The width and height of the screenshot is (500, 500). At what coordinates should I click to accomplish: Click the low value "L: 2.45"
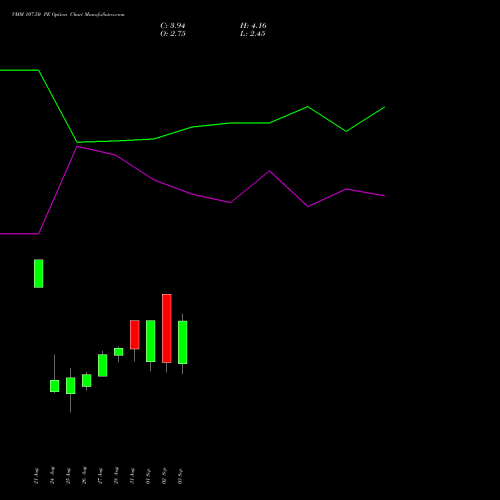[x=252, y=34]
